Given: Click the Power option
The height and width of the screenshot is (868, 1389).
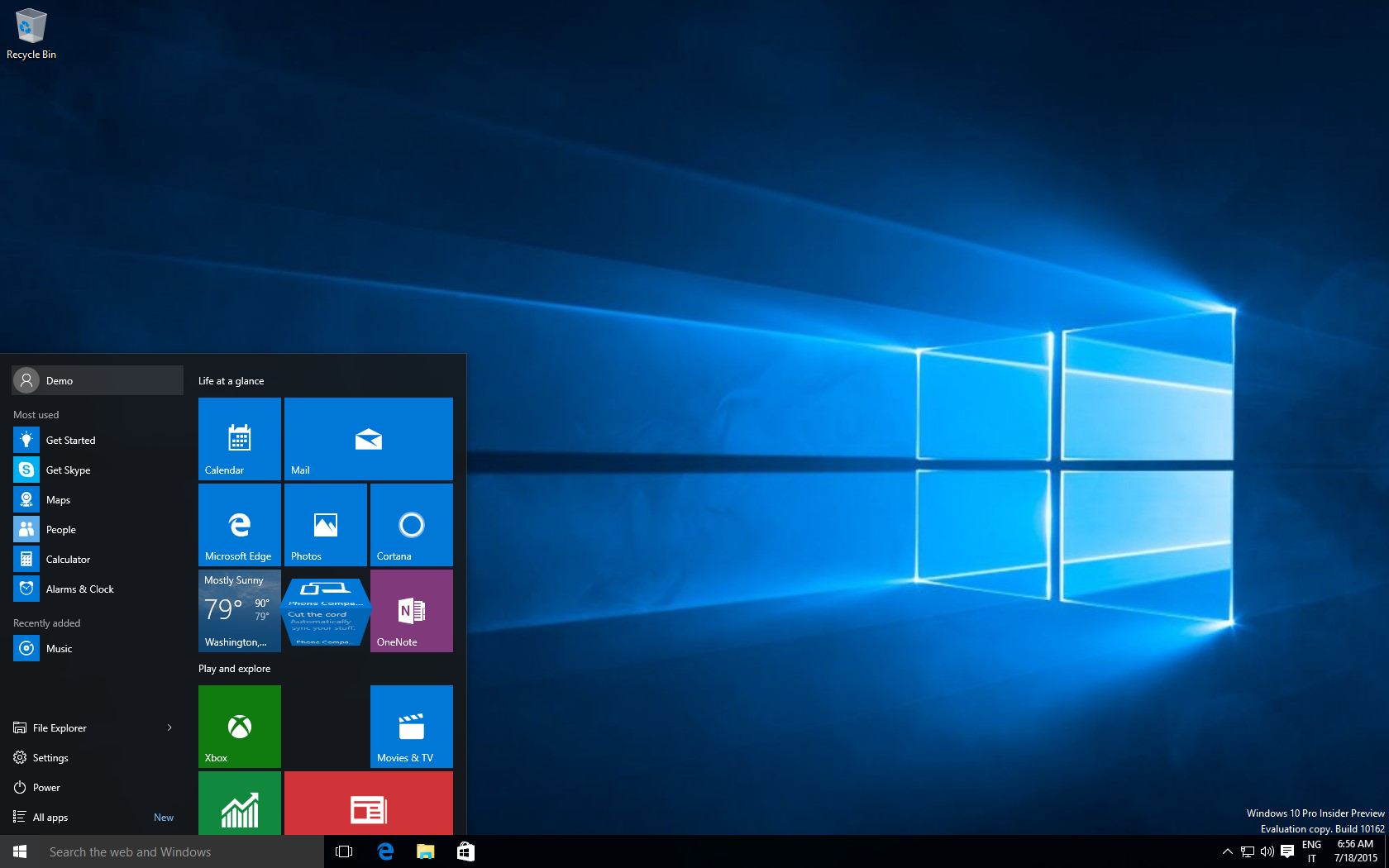Looking at the screenshot, I should (x=47, y=788).
